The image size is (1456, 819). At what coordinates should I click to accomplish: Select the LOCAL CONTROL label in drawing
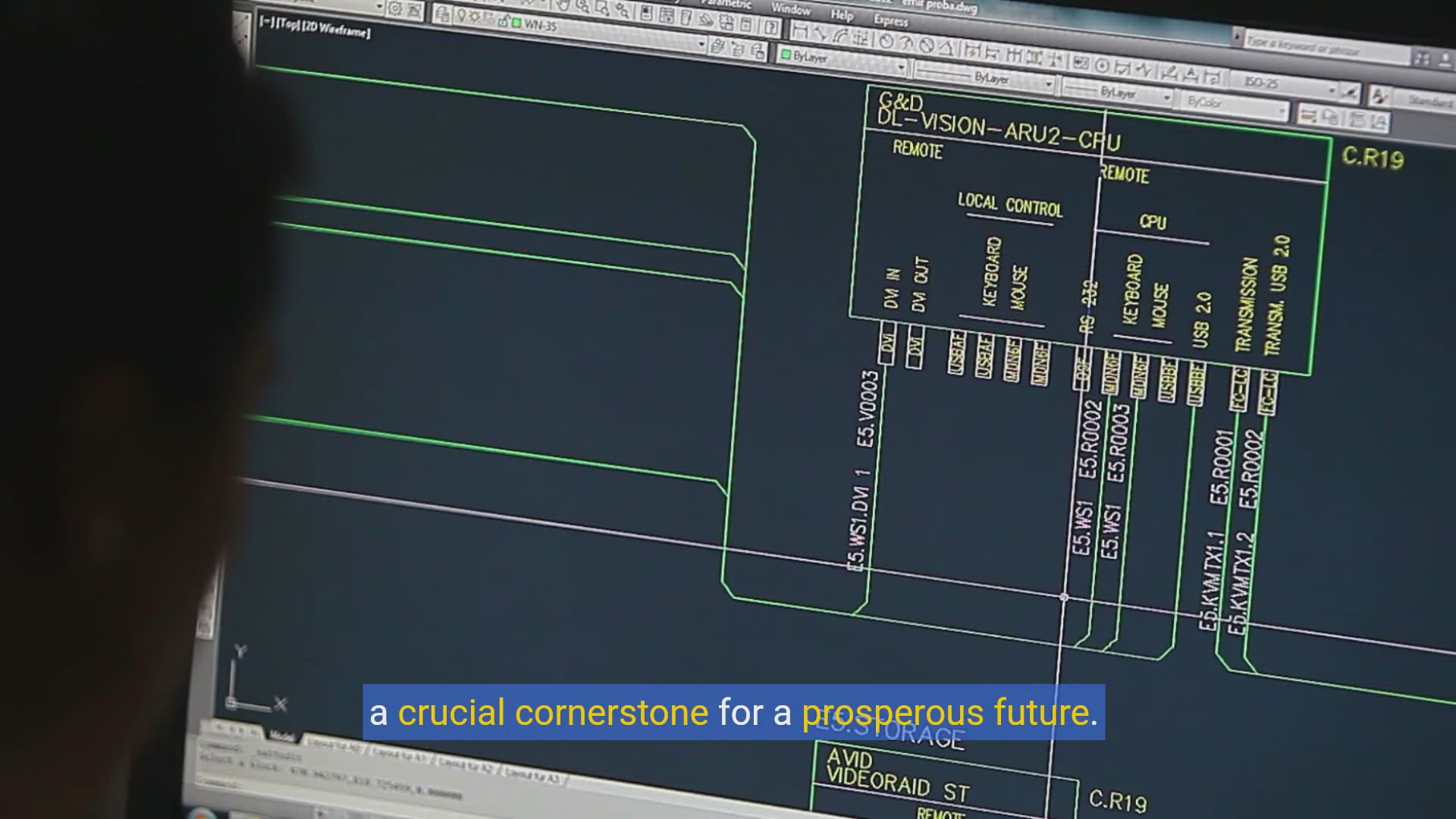(1010, 205)
